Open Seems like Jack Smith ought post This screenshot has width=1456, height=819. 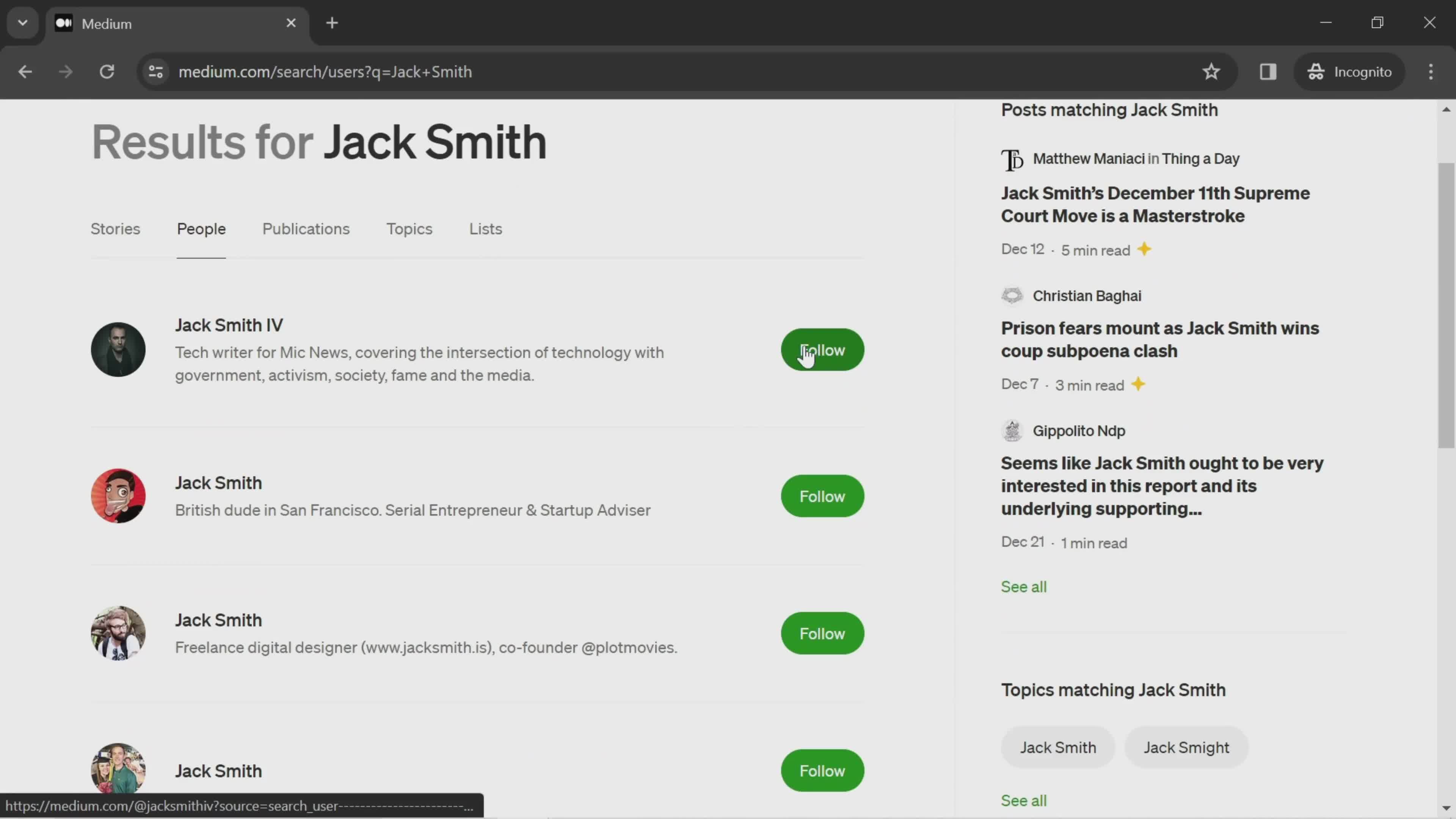tap(1162, 486)
